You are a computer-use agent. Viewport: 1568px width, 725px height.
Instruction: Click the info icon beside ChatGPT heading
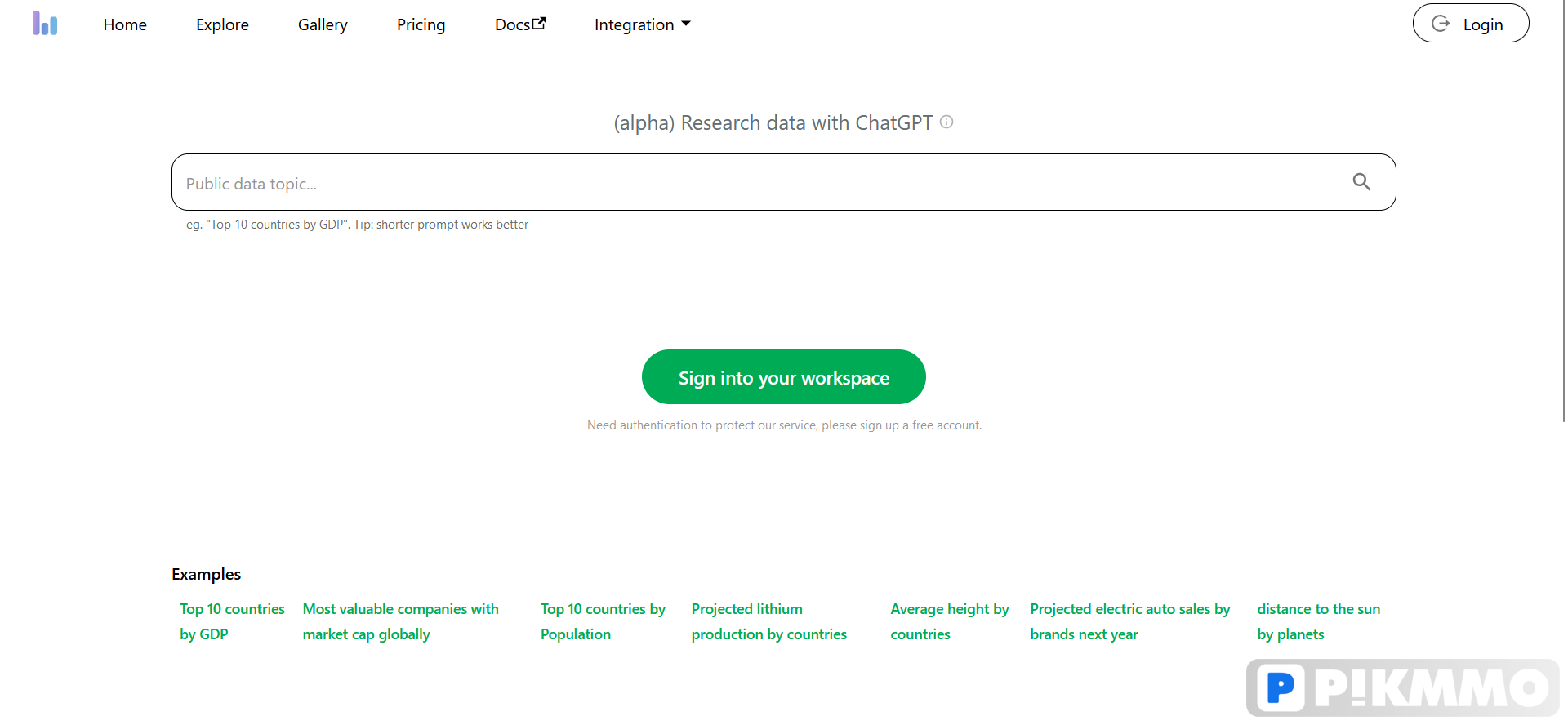tap(947, 122)
